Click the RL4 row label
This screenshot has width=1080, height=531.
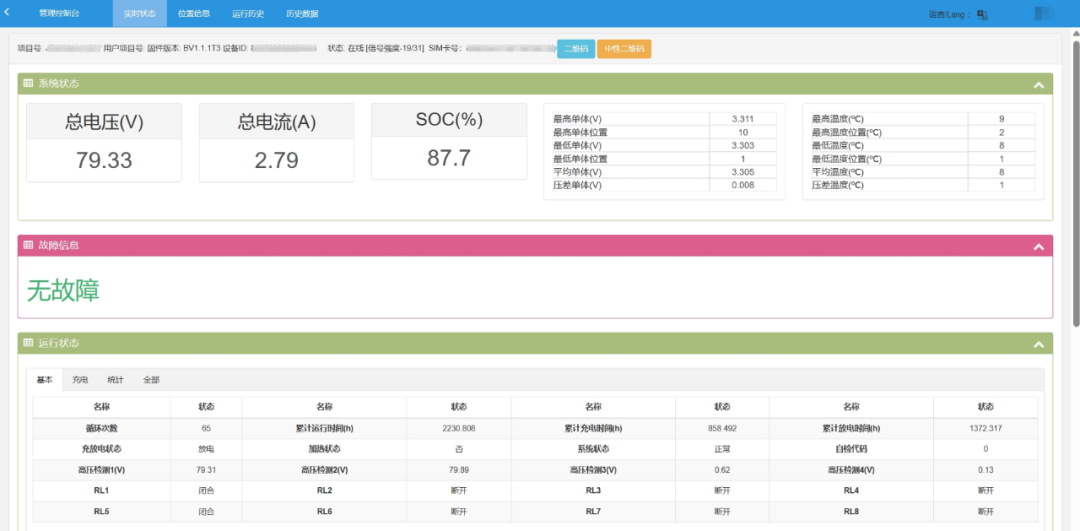(851, 490)
